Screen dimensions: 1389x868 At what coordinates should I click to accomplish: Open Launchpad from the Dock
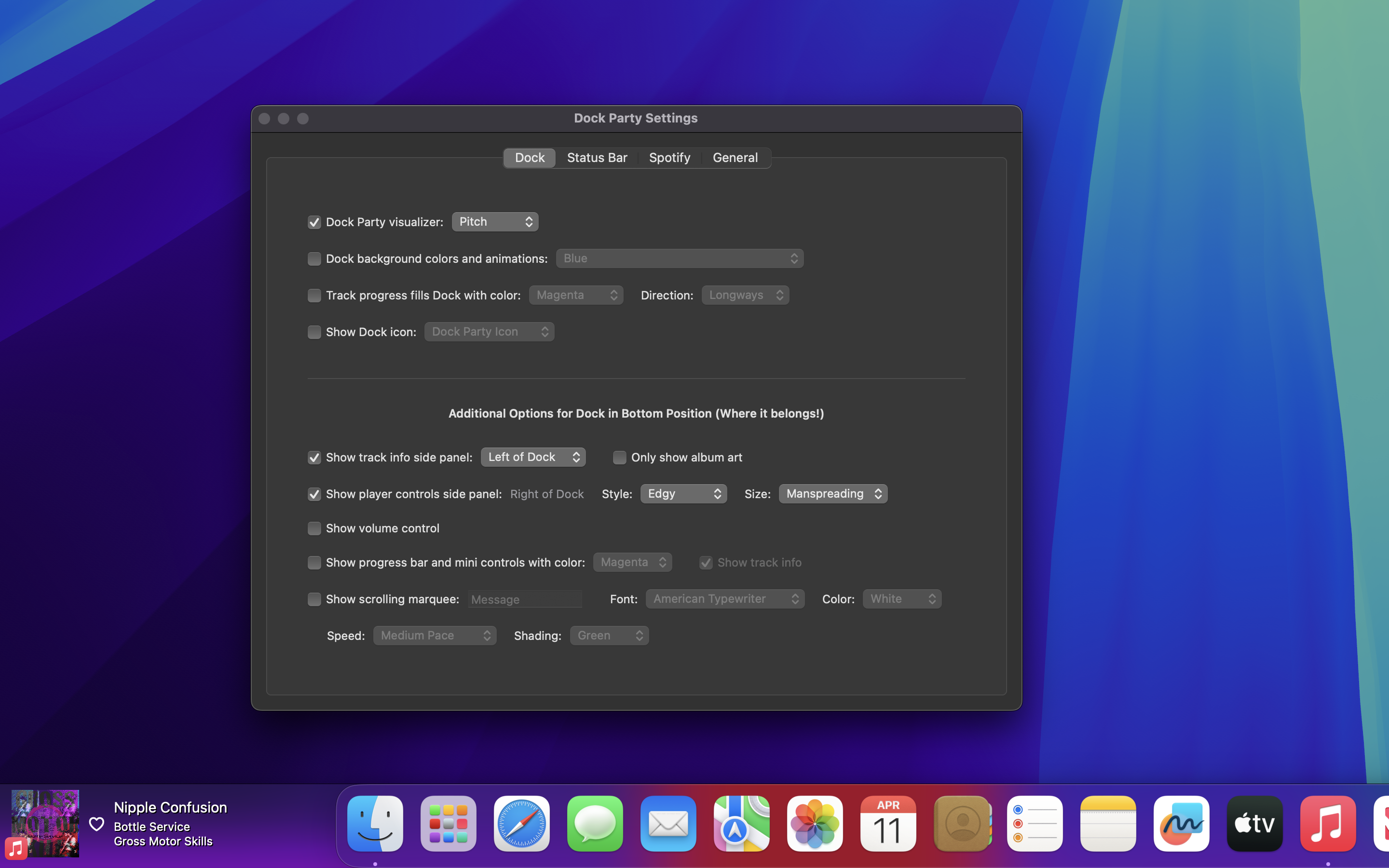coord(448,823)
